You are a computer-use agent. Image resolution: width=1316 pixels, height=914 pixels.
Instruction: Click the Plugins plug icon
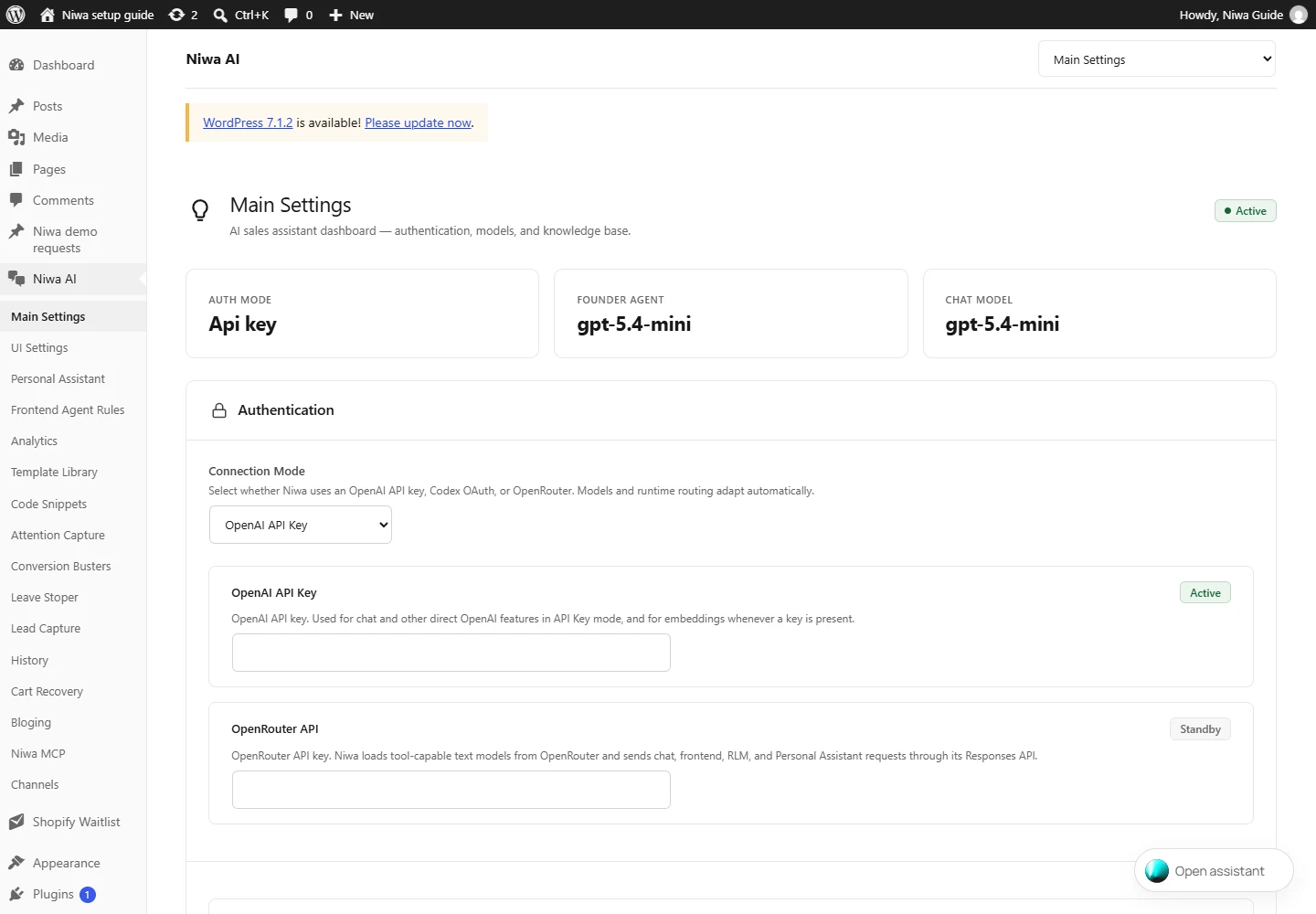click(x=16, y=894)
